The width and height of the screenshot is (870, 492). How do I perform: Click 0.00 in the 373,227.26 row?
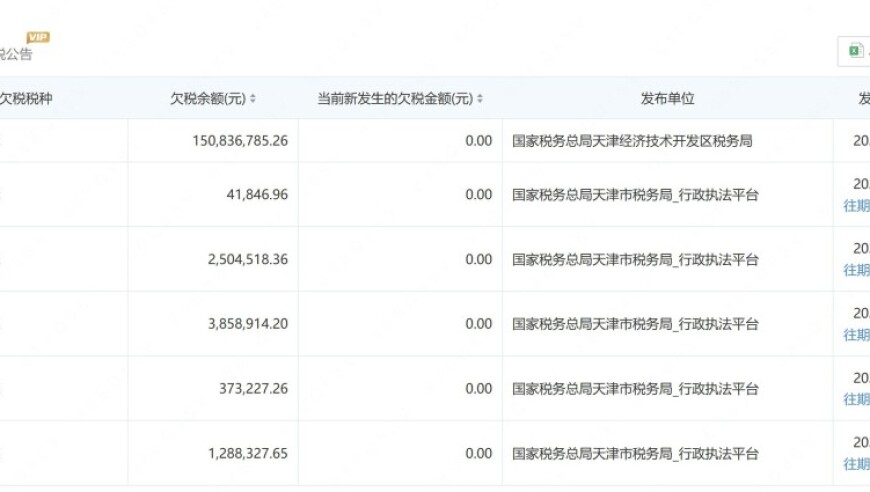(x=479, y=389)
